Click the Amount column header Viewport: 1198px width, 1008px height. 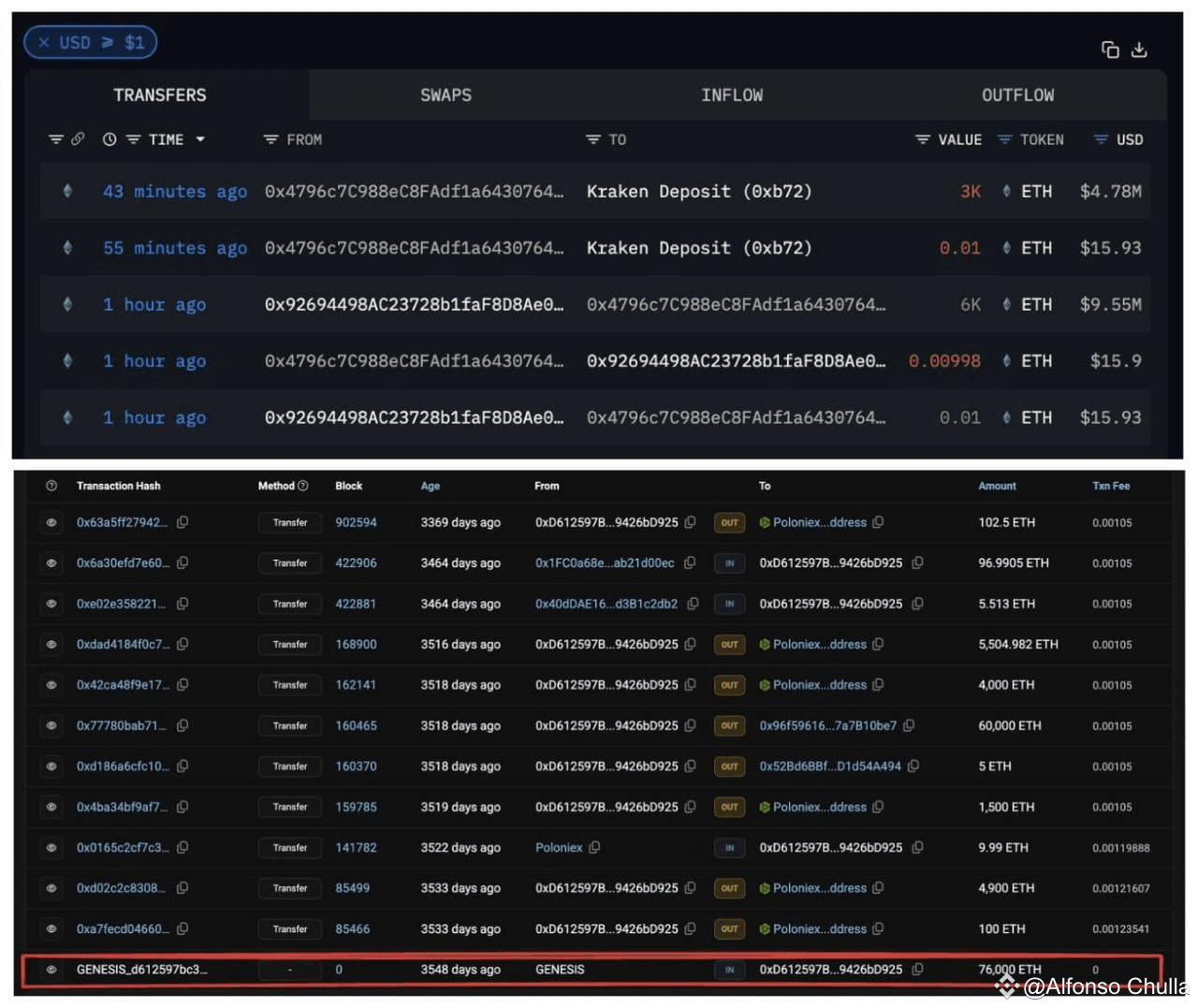tap(997, 486)
